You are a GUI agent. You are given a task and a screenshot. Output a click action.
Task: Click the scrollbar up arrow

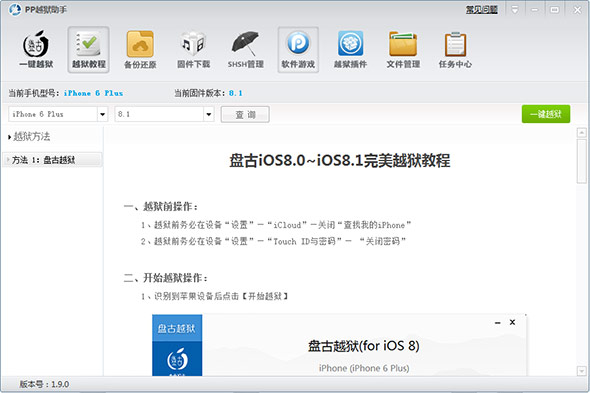(581, 133)
